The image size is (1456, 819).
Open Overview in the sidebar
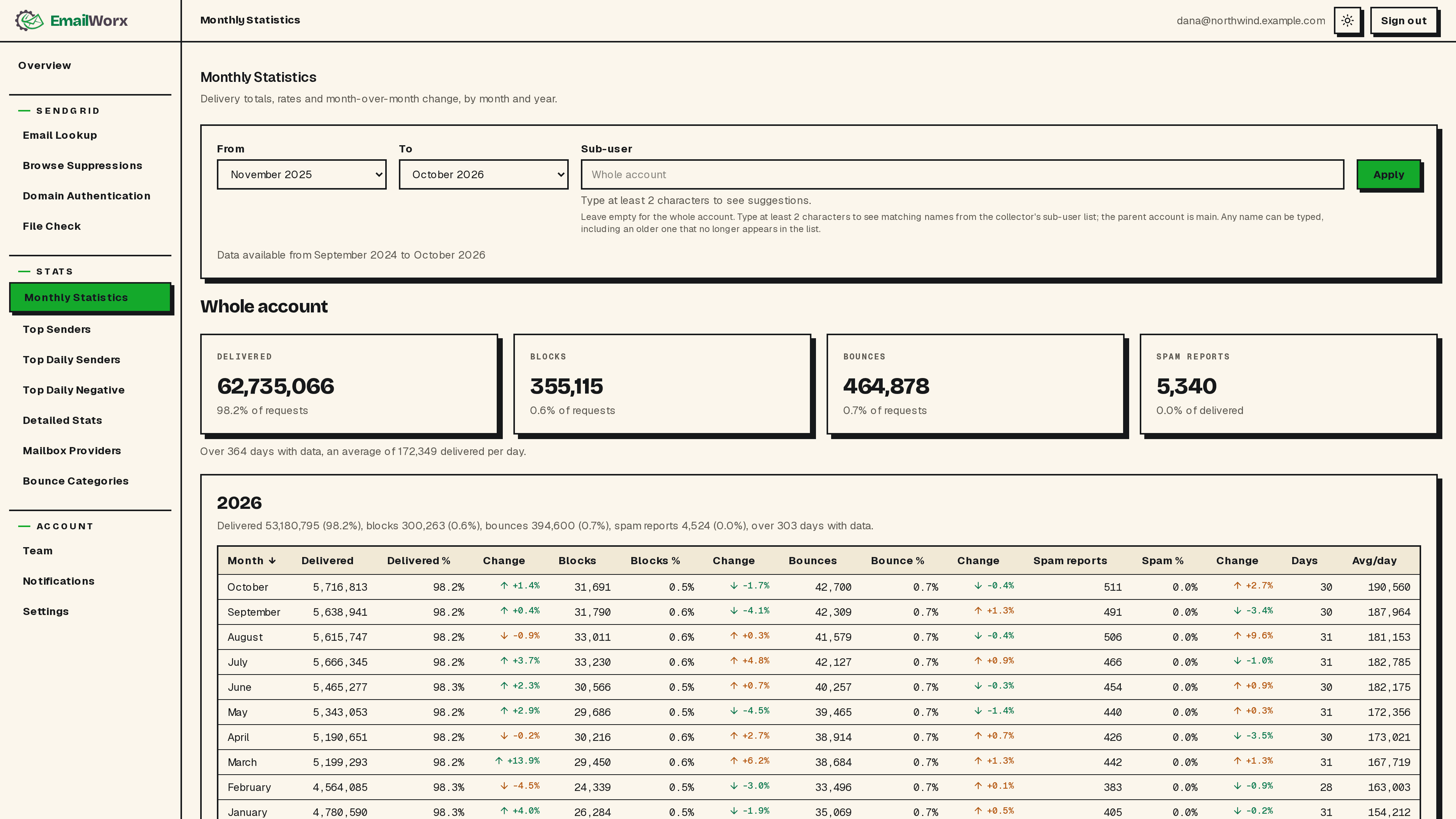click(45, 65)
